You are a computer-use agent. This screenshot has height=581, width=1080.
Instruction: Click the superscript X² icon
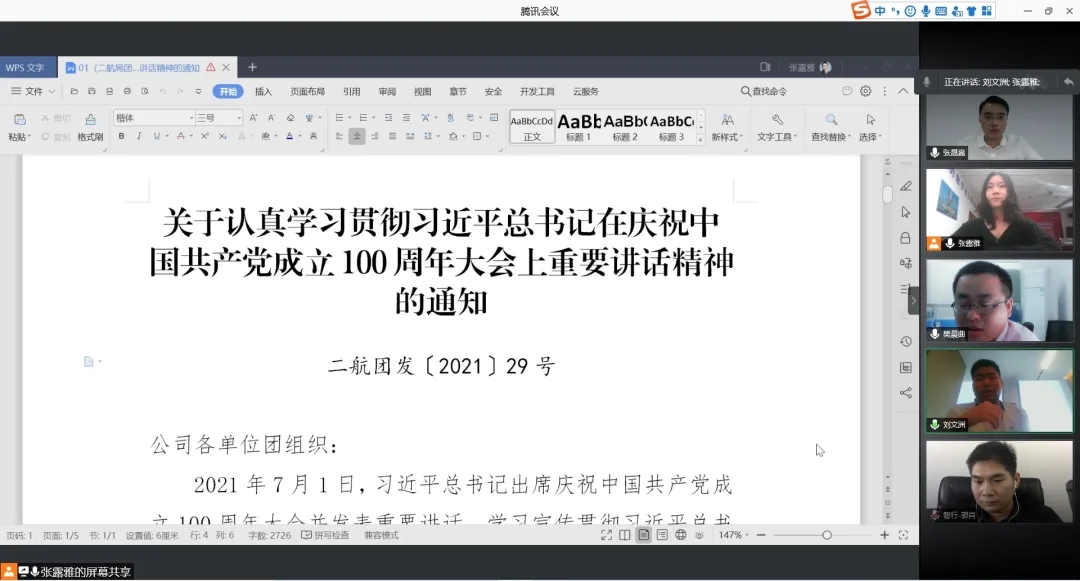click(205, 136)
